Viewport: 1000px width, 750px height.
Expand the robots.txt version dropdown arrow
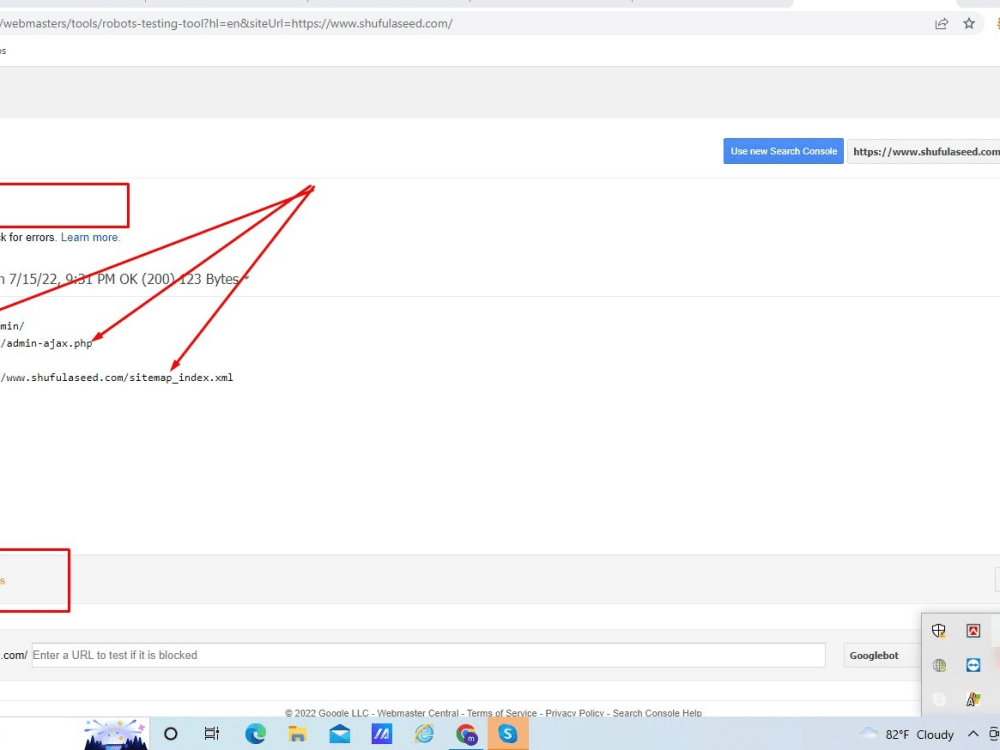pyautogui.click(x=247, y=279)
